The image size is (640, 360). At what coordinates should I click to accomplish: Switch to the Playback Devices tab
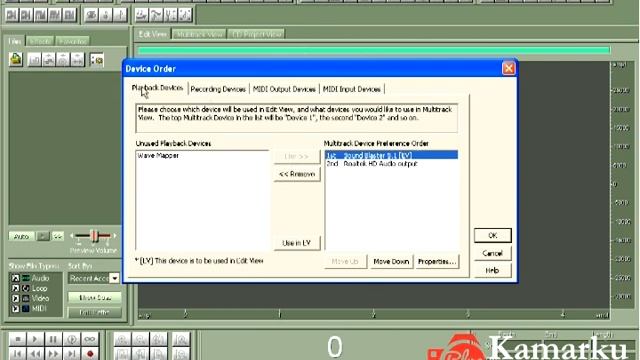[157, 88]
